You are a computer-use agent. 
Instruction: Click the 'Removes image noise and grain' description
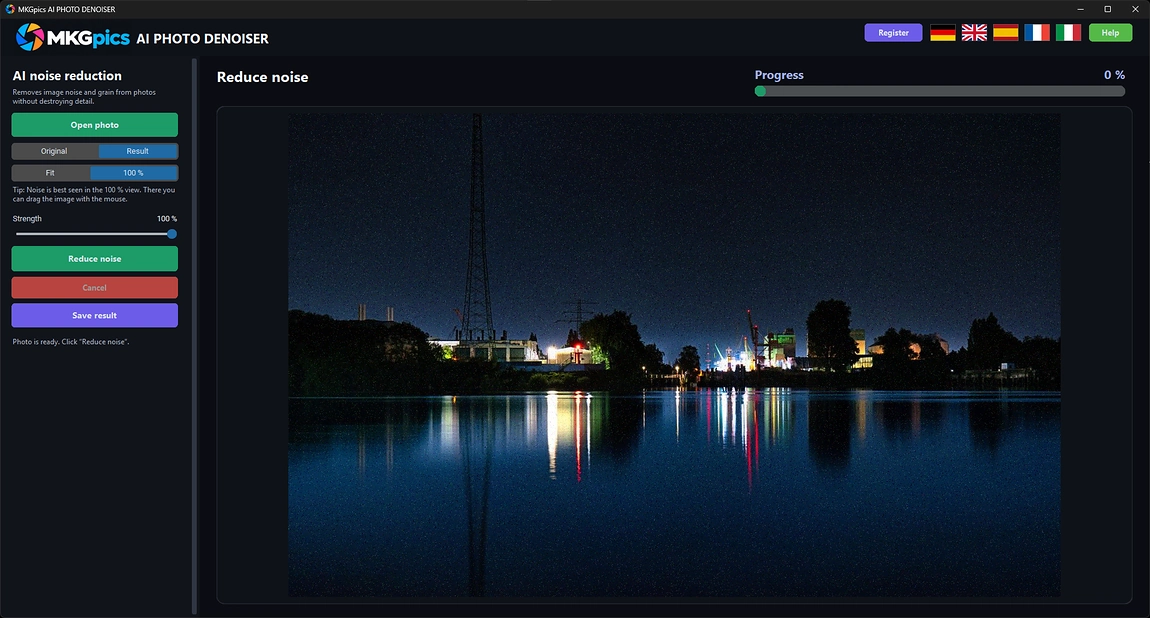pyautogui.click(x=84, y=97)
